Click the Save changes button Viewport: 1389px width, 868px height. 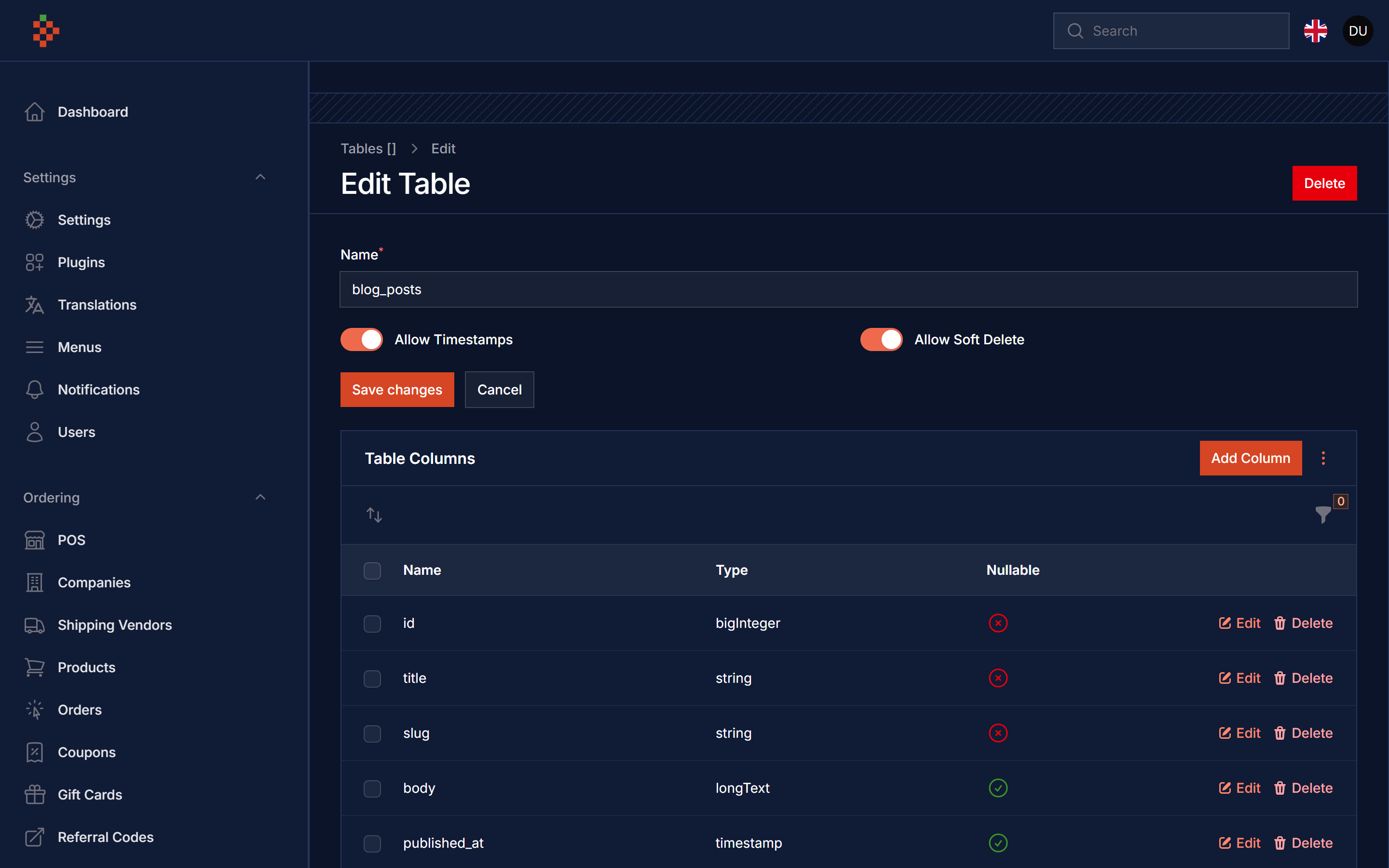[397, 390]
